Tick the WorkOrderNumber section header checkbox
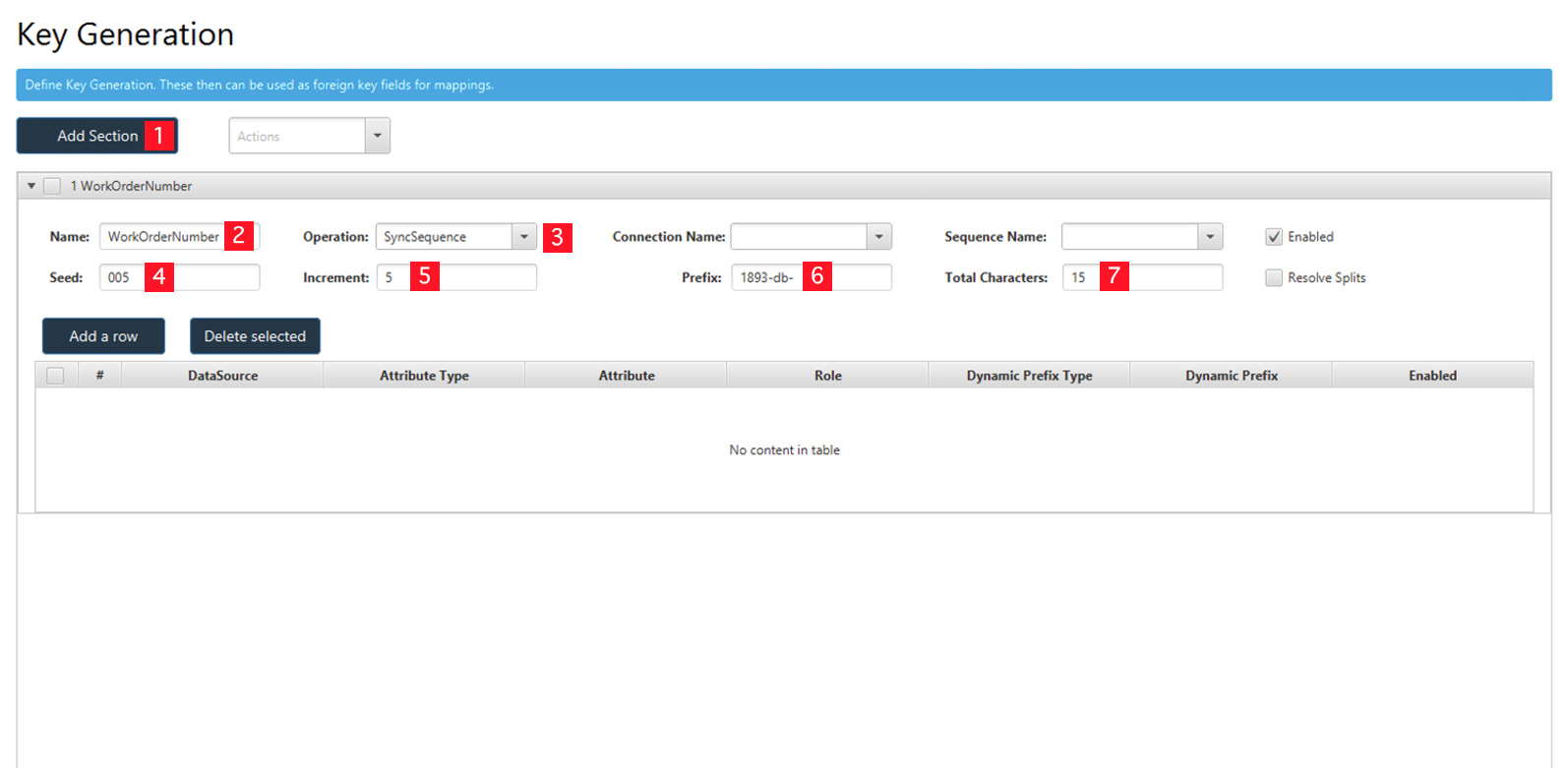Image resolution: width=1568 pixels, height=768 pixels. pos(52,186)
